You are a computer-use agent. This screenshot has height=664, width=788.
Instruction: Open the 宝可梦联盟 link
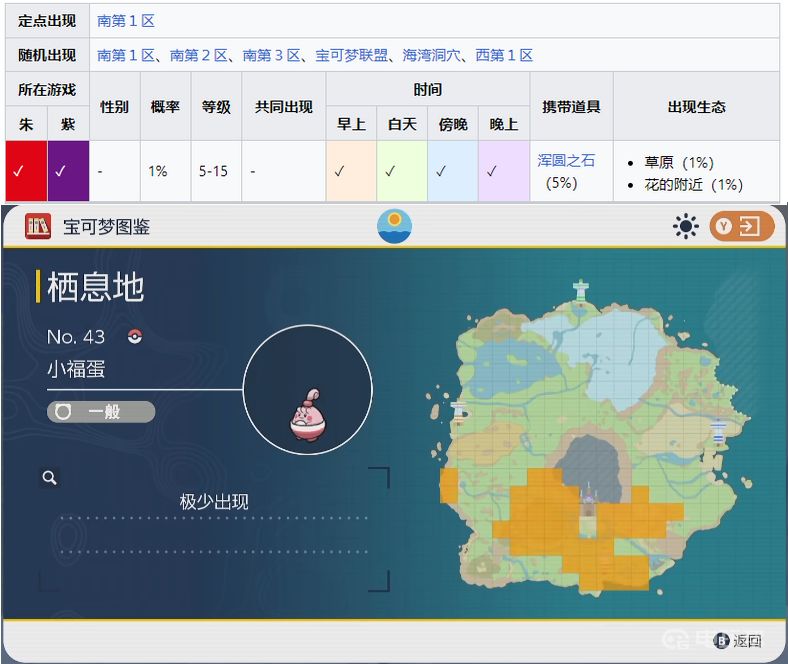(x=352, y=55)
